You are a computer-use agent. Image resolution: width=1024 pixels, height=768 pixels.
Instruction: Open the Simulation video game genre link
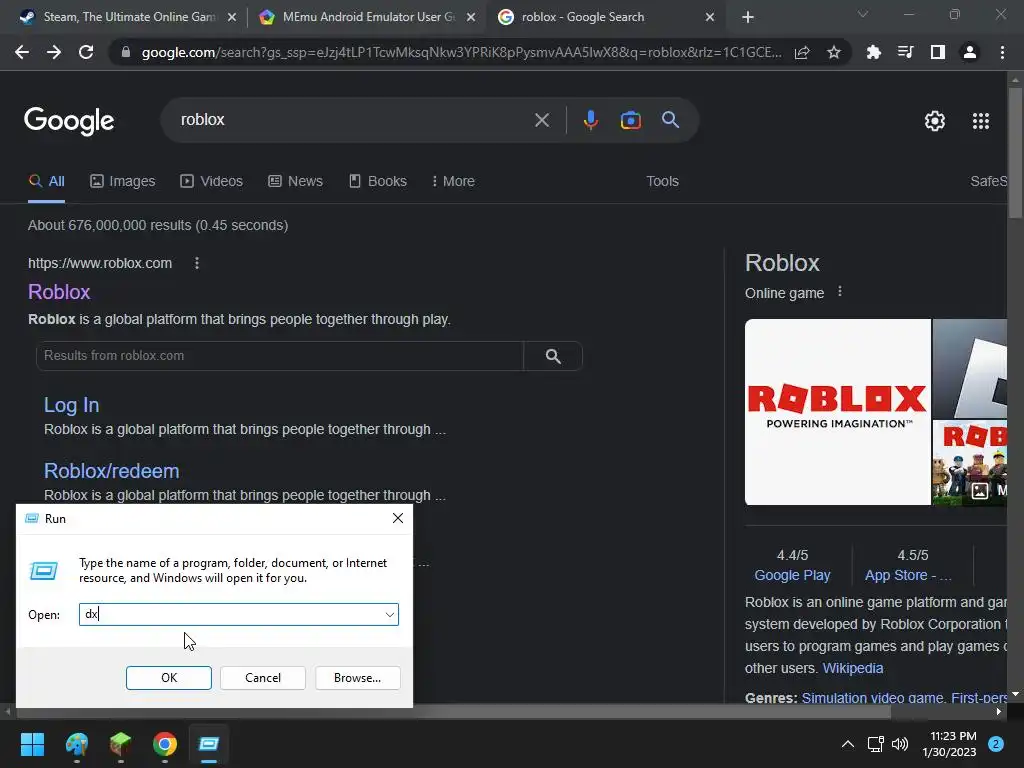pyautogui.click(x=872, y=697)
